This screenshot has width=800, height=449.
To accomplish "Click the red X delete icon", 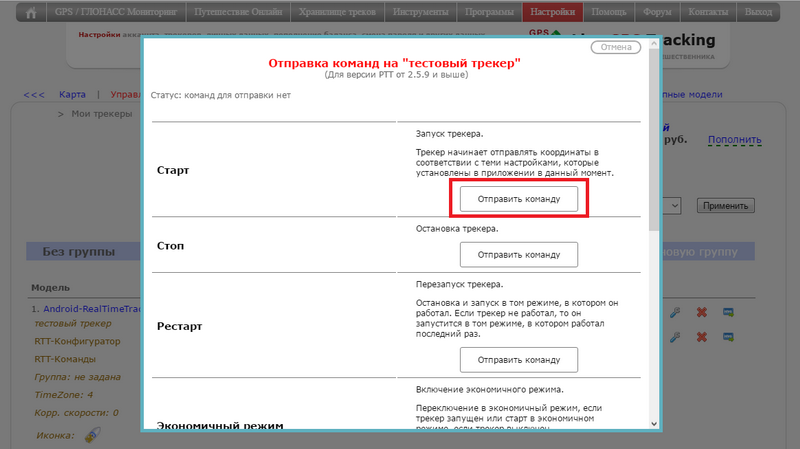I will tap(702, 312).
